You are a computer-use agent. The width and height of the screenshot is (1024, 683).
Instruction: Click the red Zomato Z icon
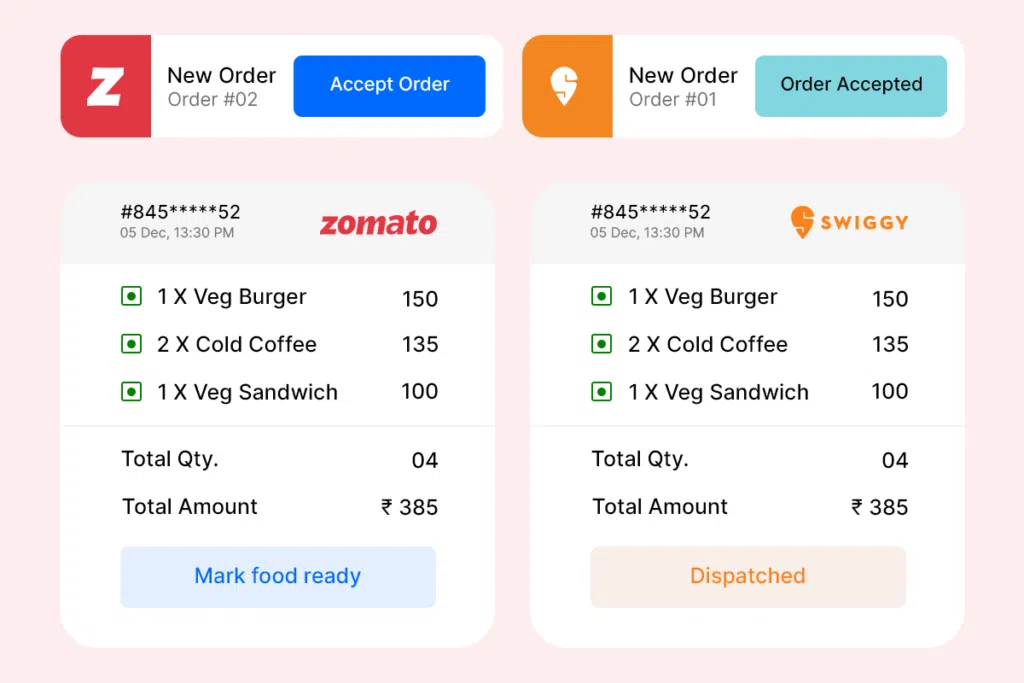[106, 86]
